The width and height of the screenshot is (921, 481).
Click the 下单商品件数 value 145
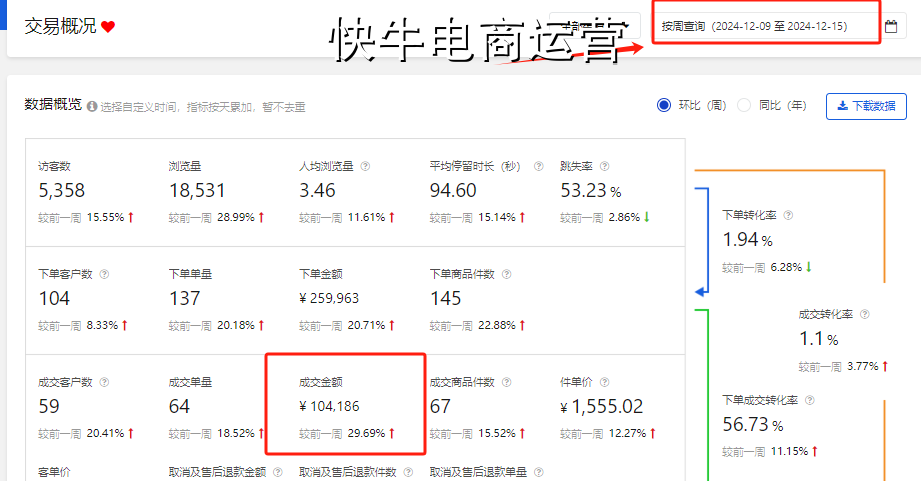pos(445,298)
